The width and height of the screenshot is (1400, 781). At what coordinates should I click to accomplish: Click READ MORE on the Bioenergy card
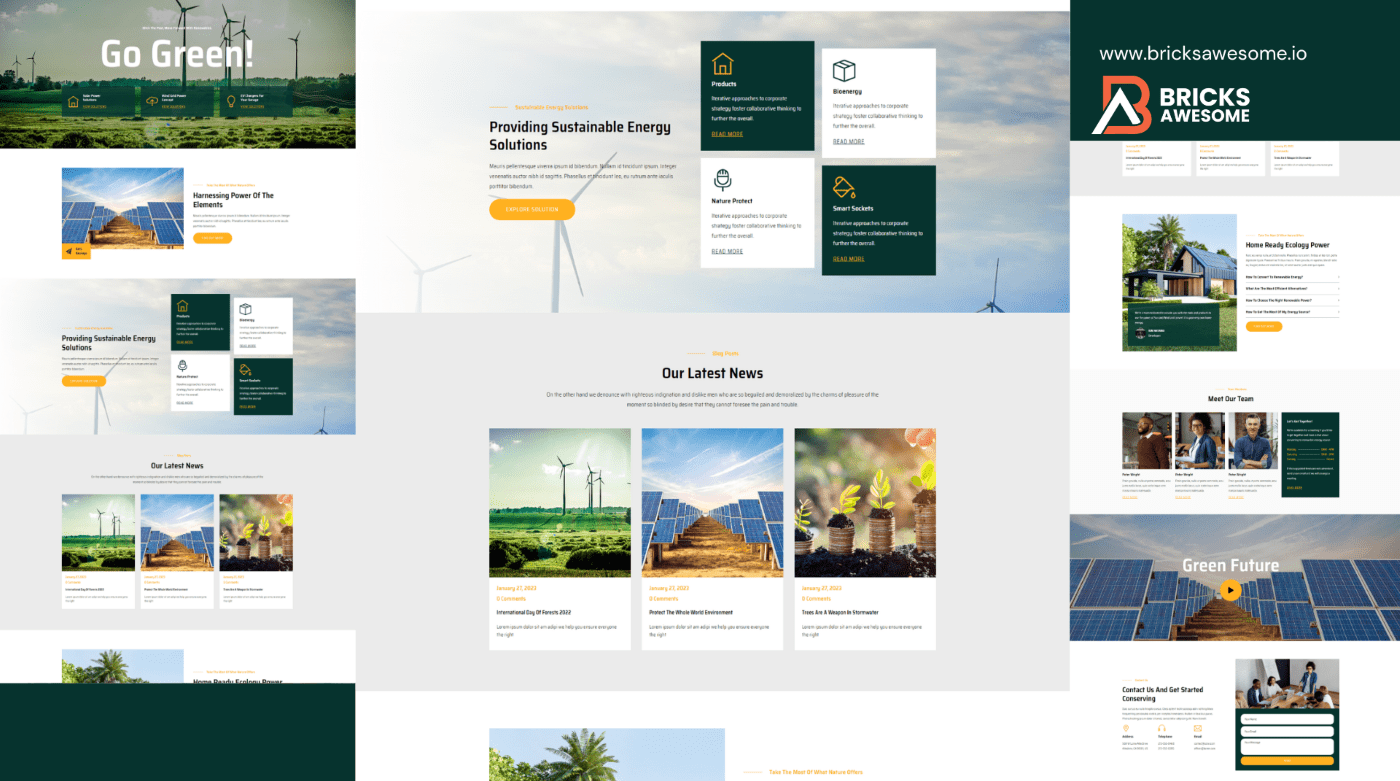click(x=849, y=141)
